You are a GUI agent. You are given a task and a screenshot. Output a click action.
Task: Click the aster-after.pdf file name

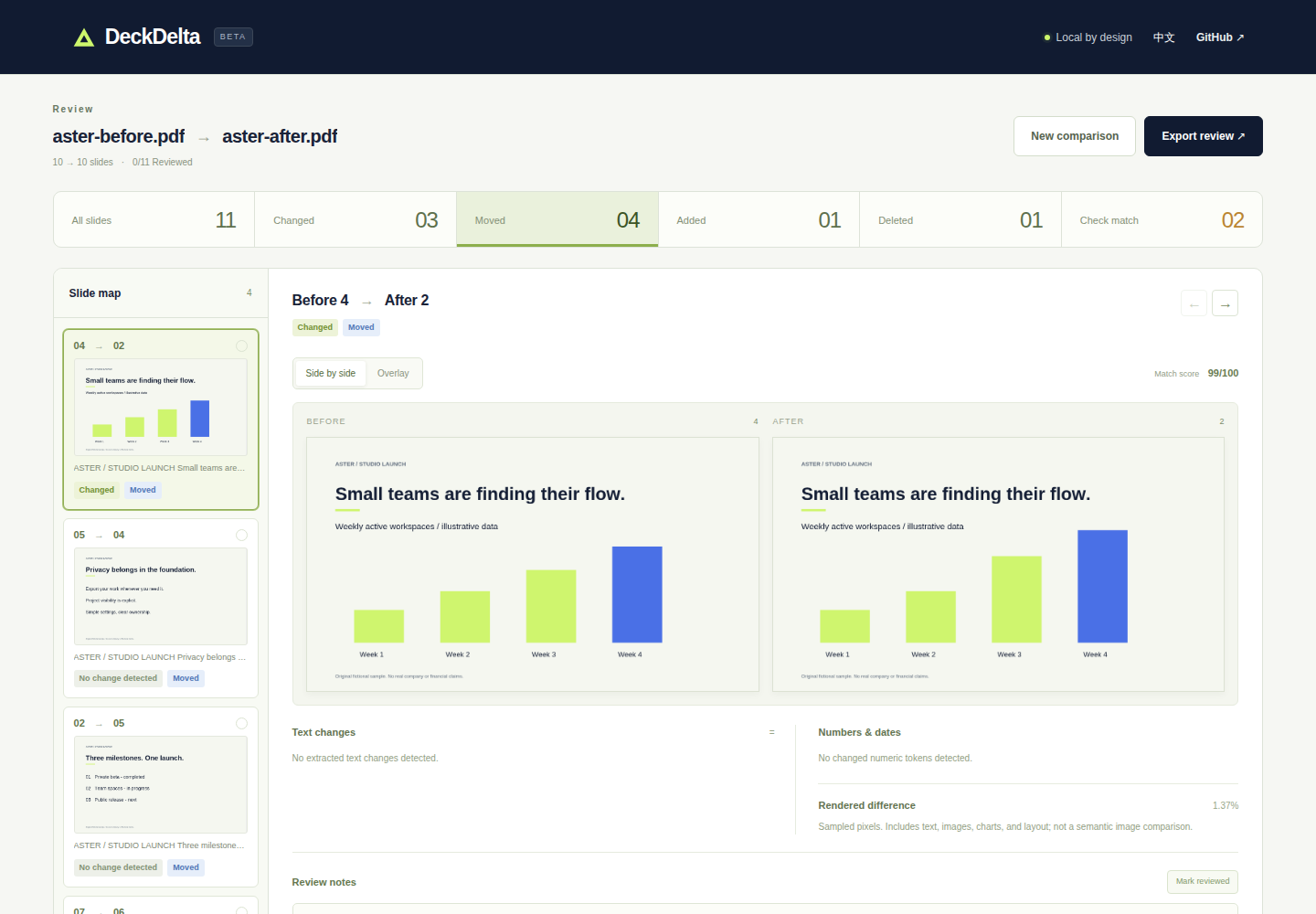(280, 136)
